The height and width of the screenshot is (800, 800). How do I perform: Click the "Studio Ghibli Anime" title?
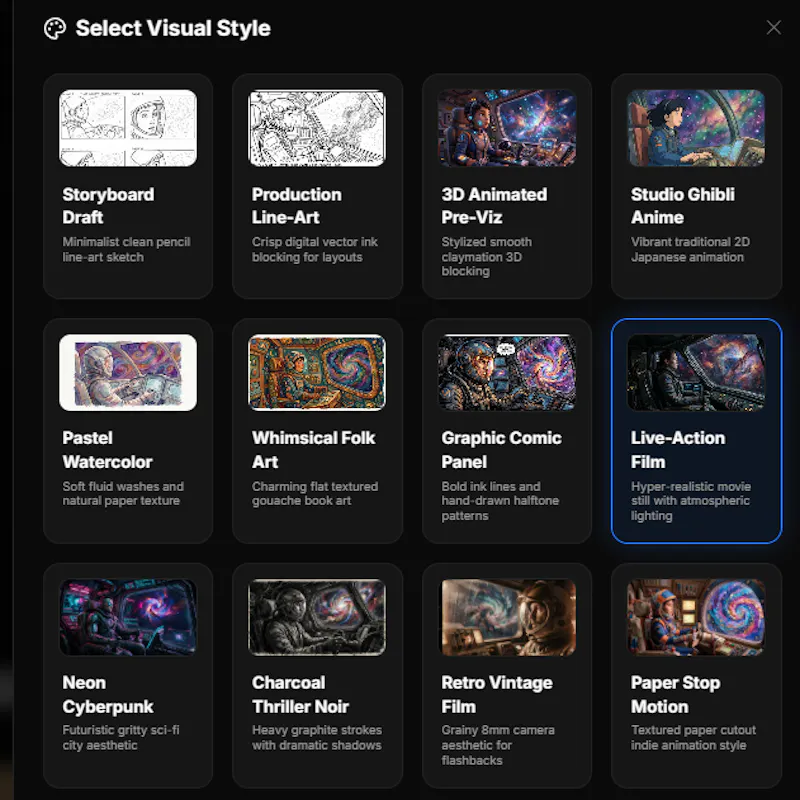pos(683,206)
